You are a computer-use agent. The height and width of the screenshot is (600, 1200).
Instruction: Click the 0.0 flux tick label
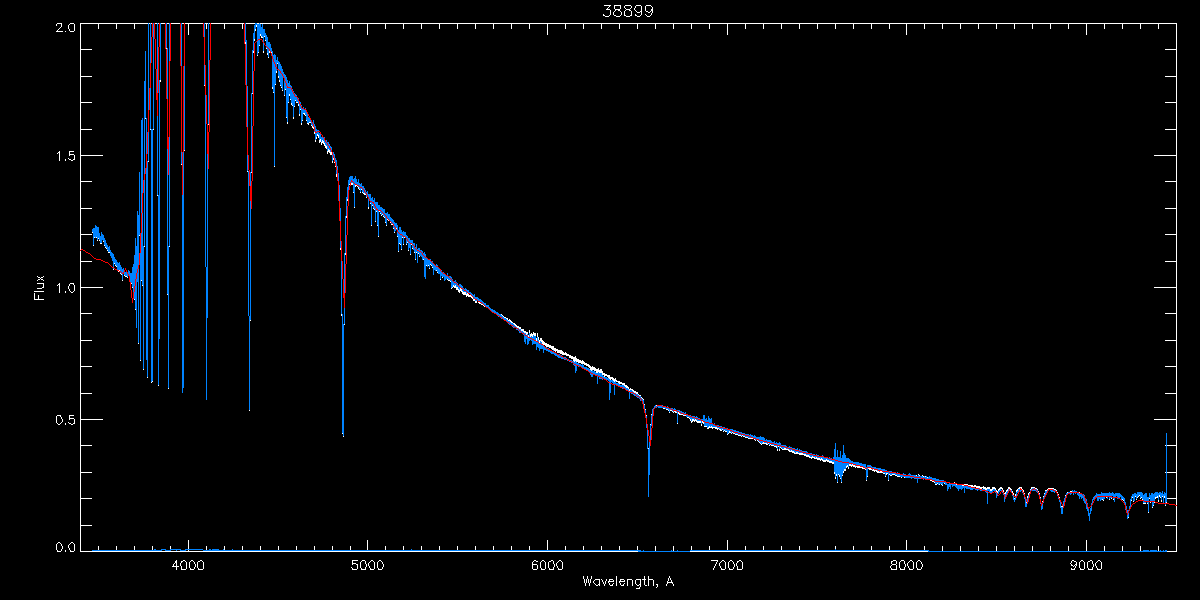click(x=65, y=548)
